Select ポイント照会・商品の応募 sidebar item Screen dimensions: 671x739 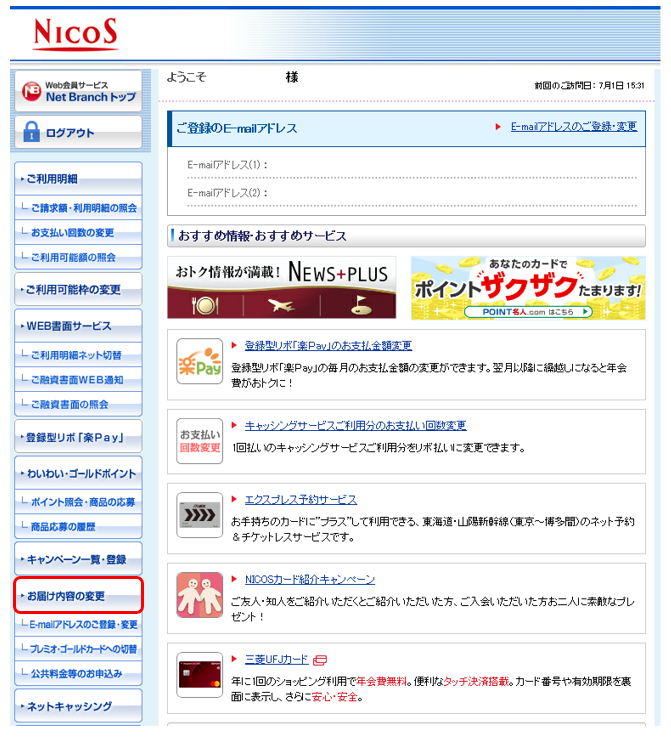pyautogui.click(x=78, y=502)
